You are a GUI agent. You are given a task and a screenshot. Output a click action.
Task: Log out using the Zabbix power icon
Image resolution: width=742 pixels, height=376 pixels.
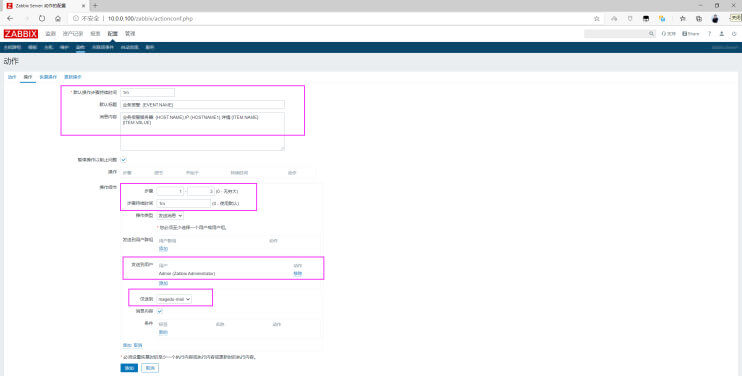(x=734, y=34)
